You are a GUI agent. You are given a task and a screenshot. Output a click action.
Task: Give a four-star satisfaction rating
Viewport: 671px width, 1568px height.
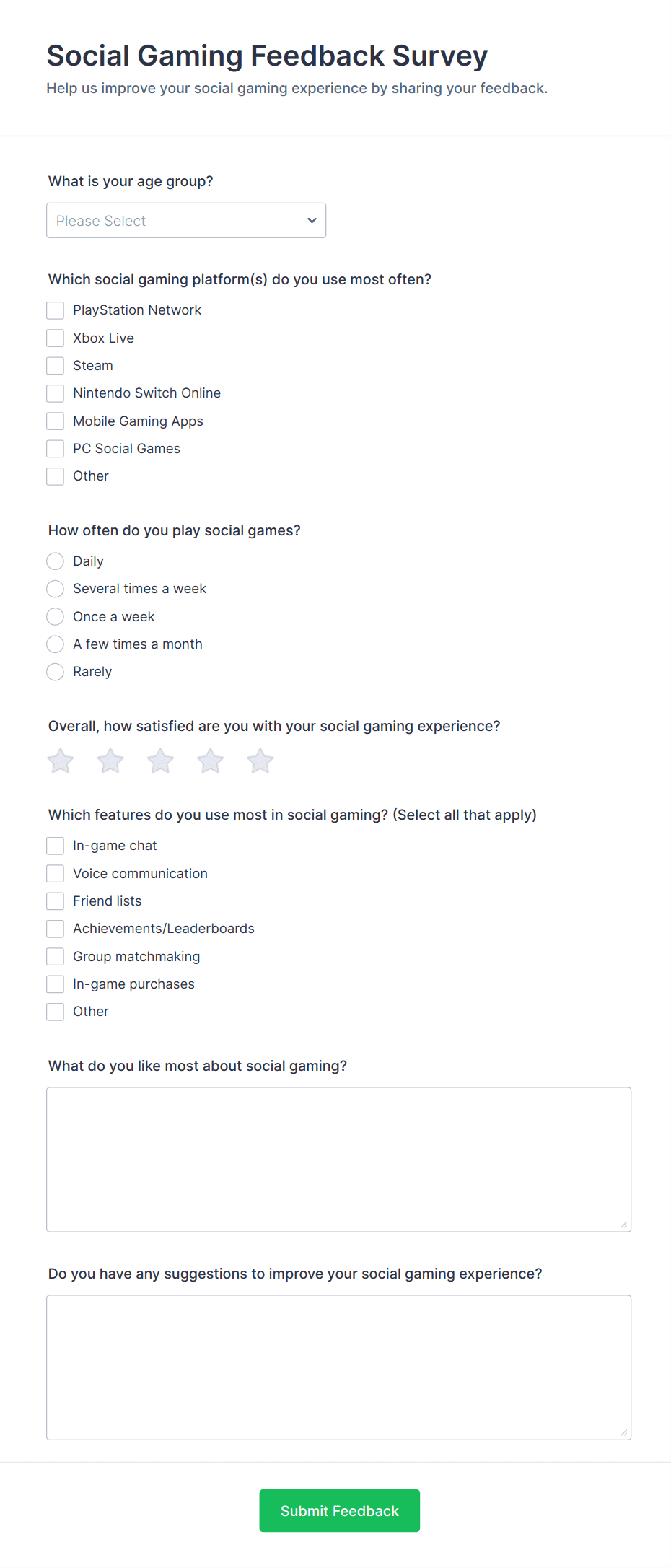coord(210,760)
